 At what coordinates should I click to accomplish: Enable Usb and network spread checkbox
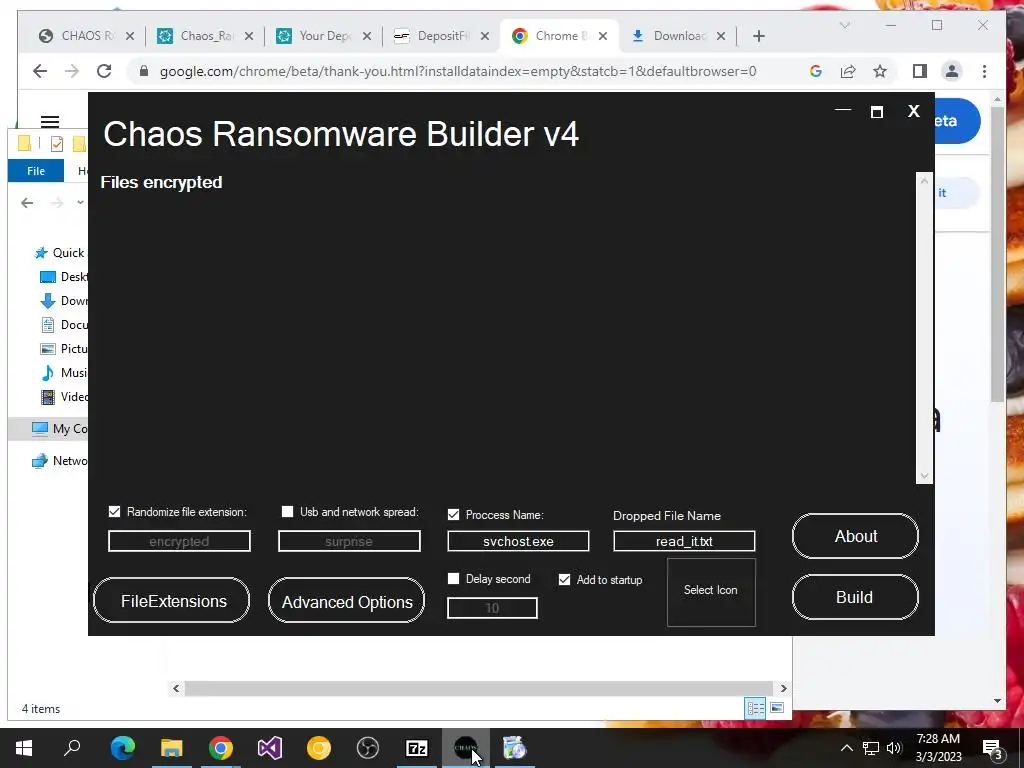pos(287,511)
